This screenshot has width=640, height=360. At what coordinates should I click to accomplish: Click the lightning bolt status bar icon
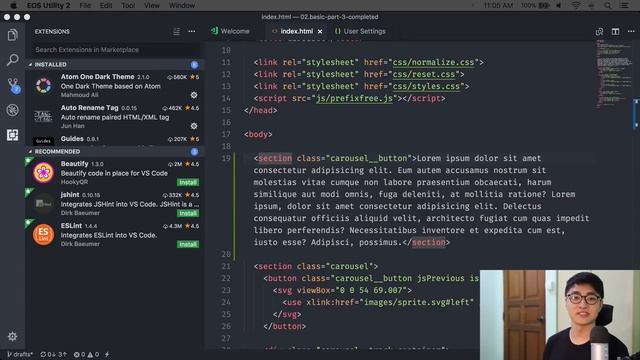point(107,354)
